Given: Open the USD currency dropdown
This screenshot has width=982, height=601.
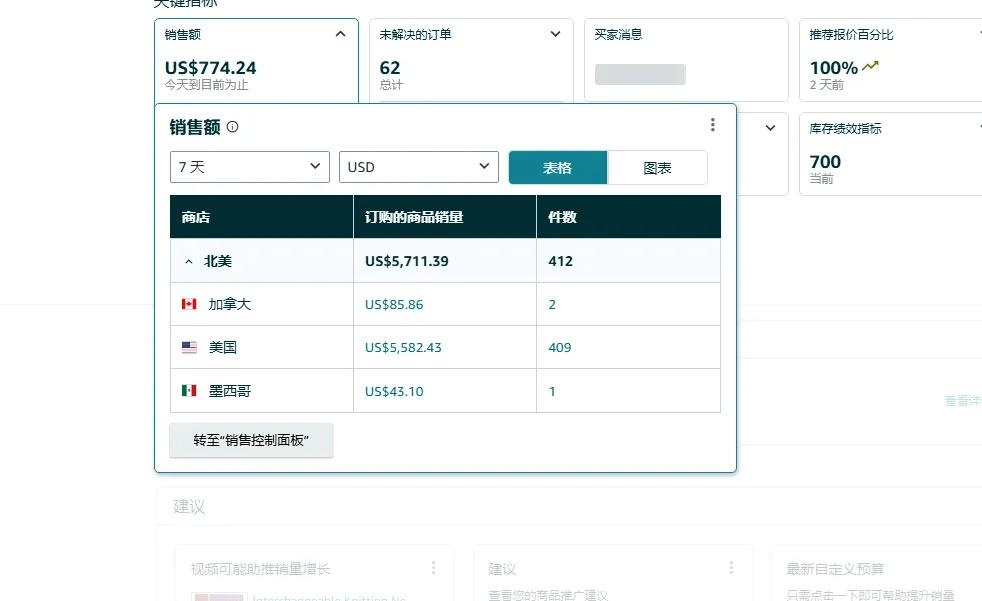Looking at the screenshot, I should [419, 167].
